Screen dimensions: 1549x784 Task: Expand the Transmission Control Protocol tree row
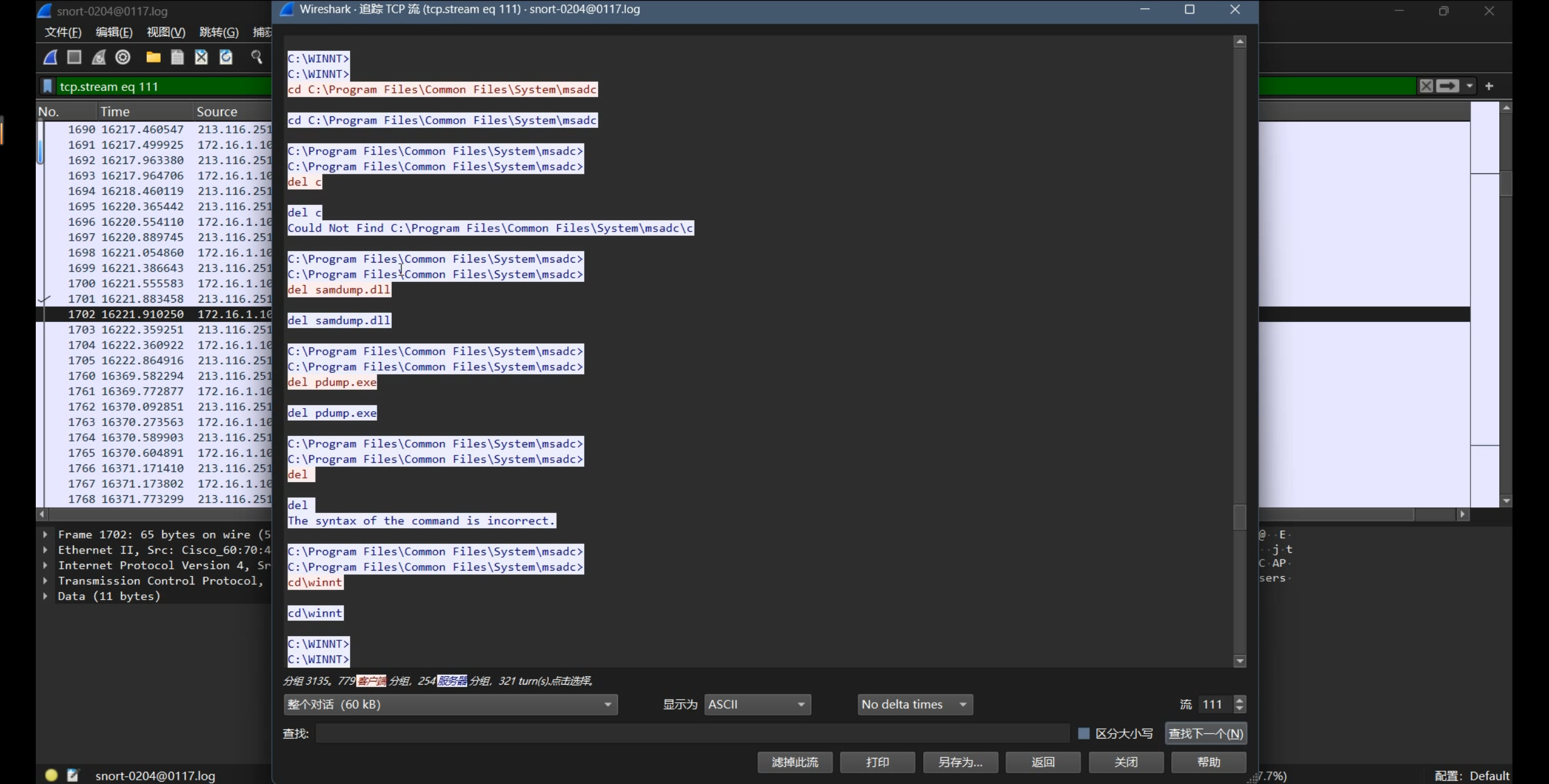click(x=45, y=581)
